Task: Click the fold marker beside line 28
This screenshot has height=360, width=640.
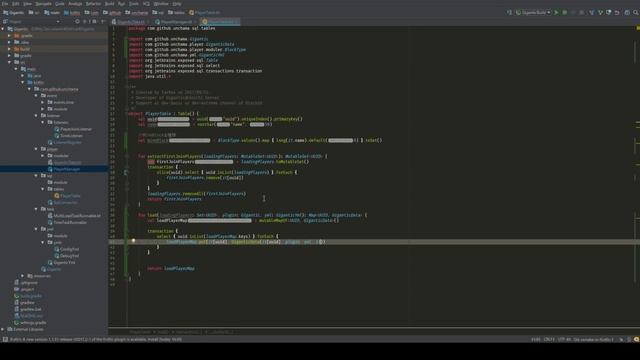Action: 126,173
